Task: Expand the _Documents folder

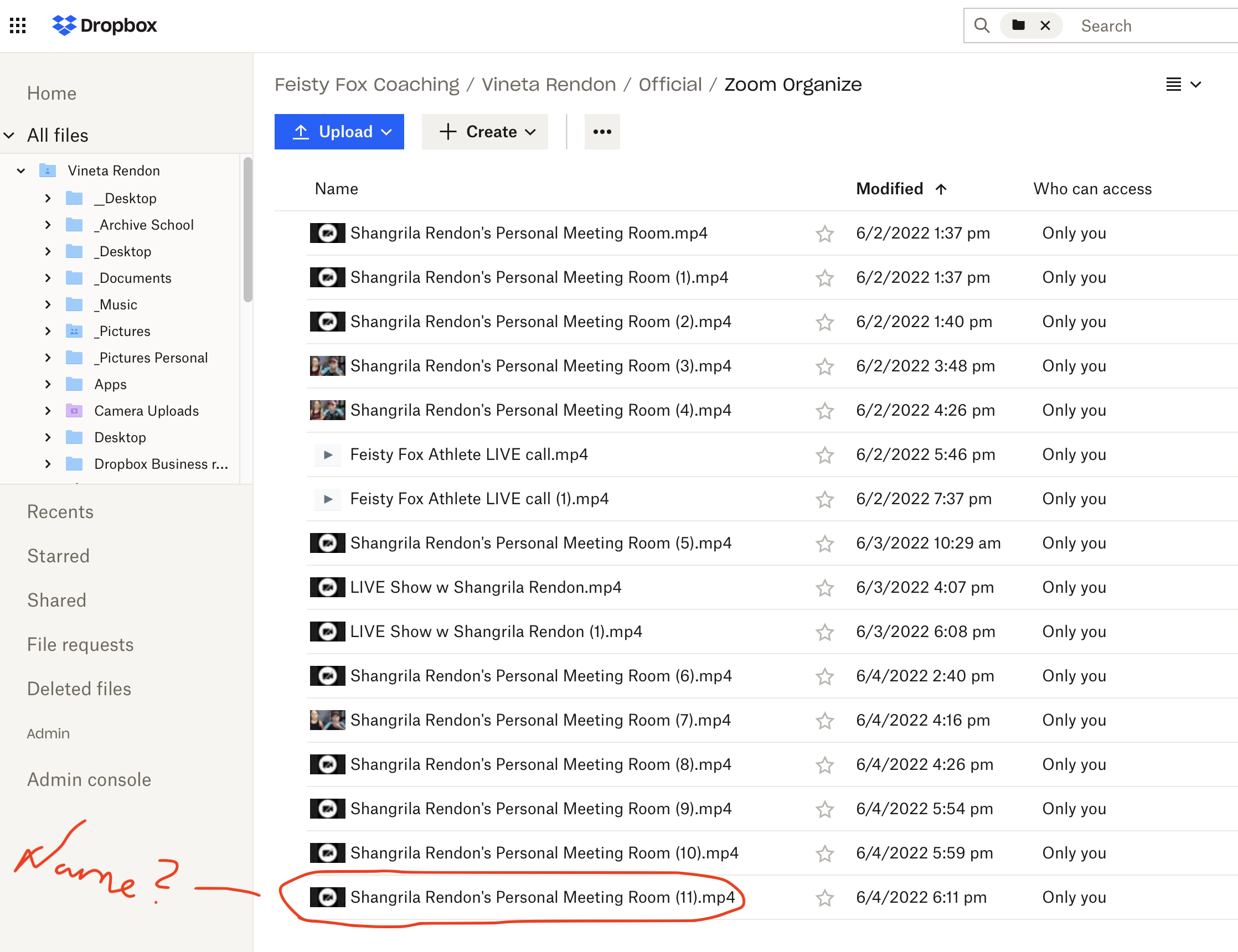Action: (x=48, y=278)
